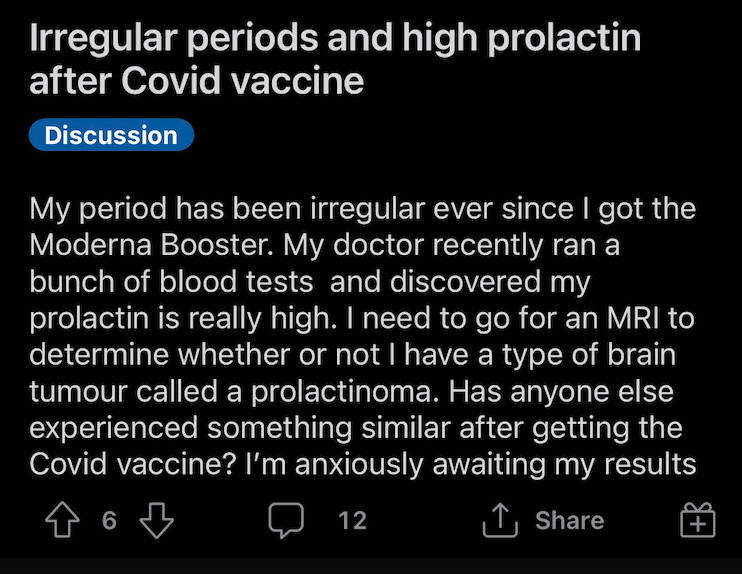Image resolution: width=742 pixels, height=574 pixels.
Task: Give an award using the gift icon
Action: (698, 520)
